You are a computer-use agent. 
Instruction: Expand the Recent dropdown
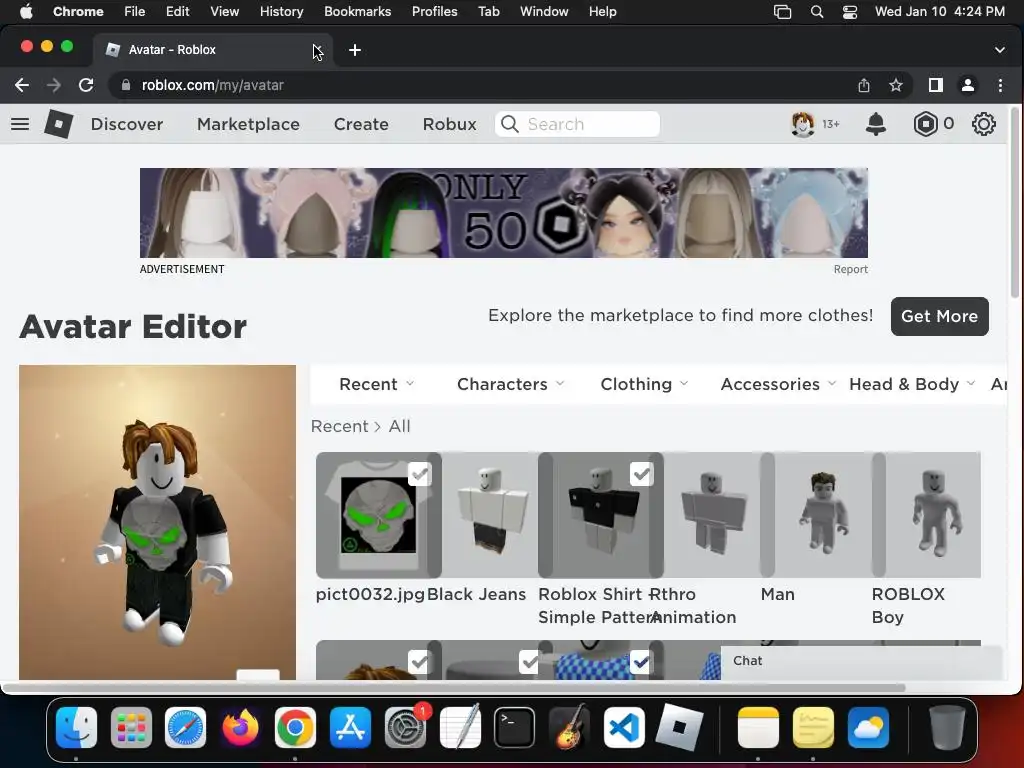[376, 384]
